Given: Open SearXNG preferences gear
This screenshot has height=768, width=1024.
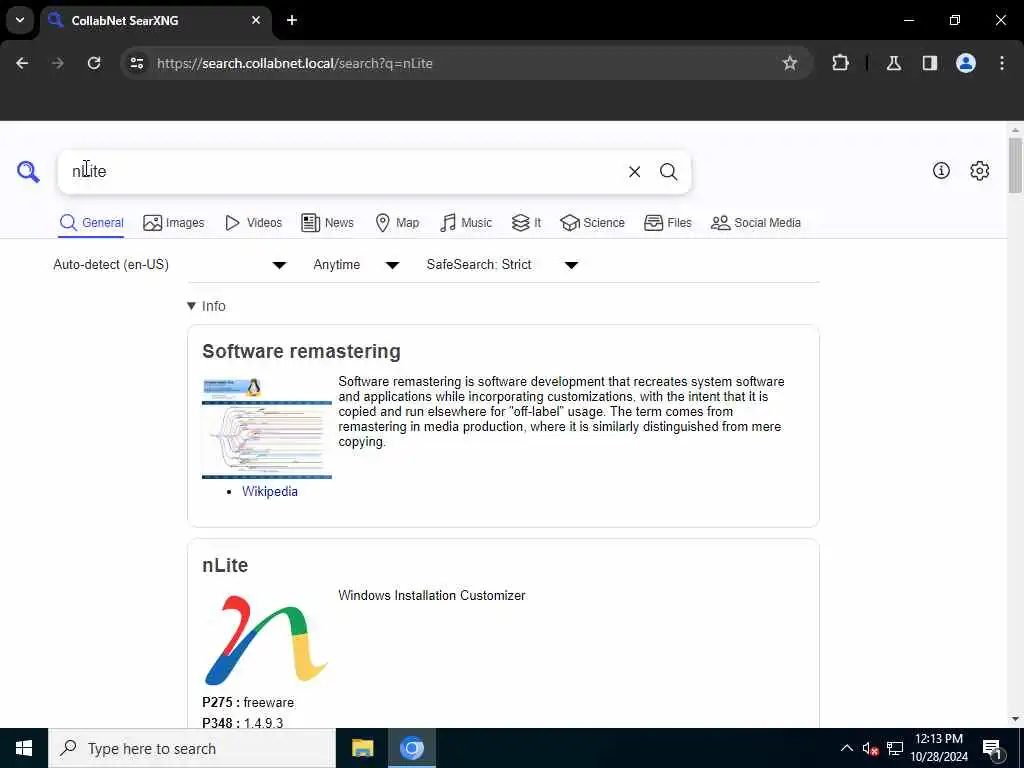Looking at the screenshot, I should click(979, 170).
